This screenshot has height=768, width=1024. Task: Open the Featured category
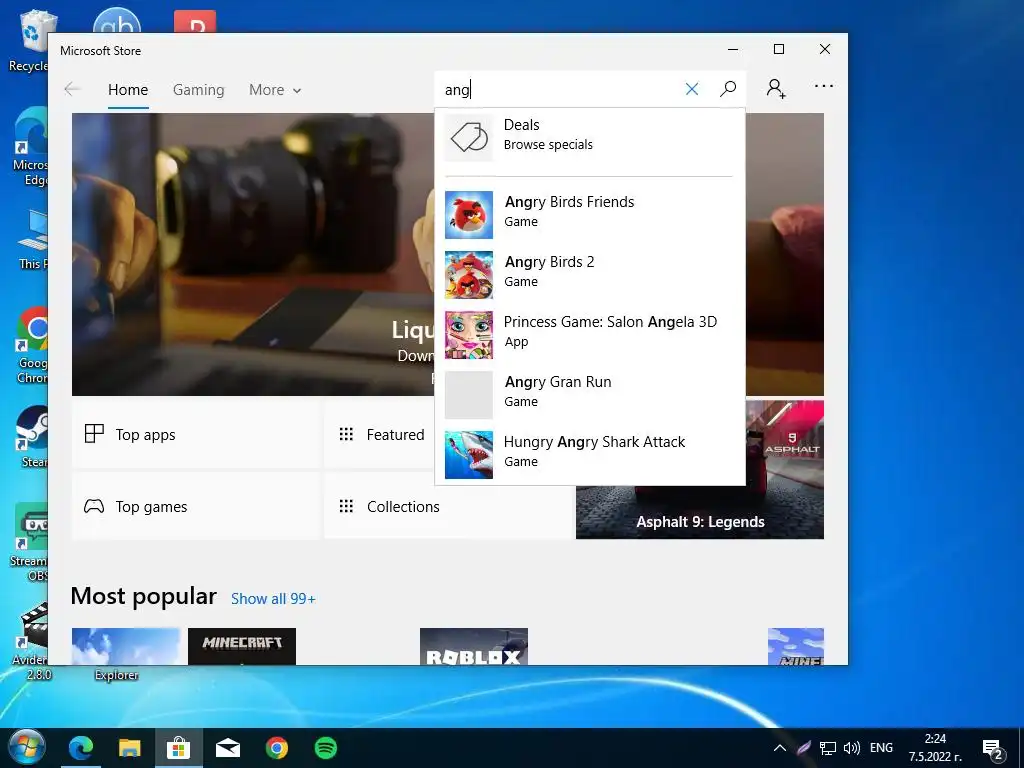pos(381,435)
